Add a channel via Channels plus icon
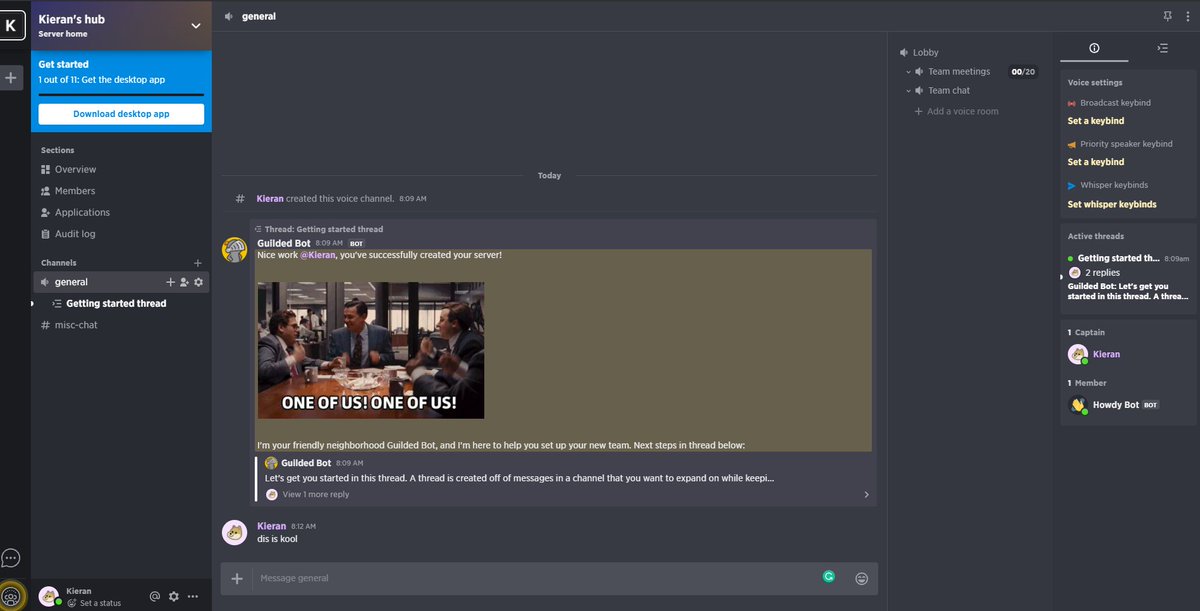The height and width of the screenshot is (611, 1200). (x=197, y=263)
